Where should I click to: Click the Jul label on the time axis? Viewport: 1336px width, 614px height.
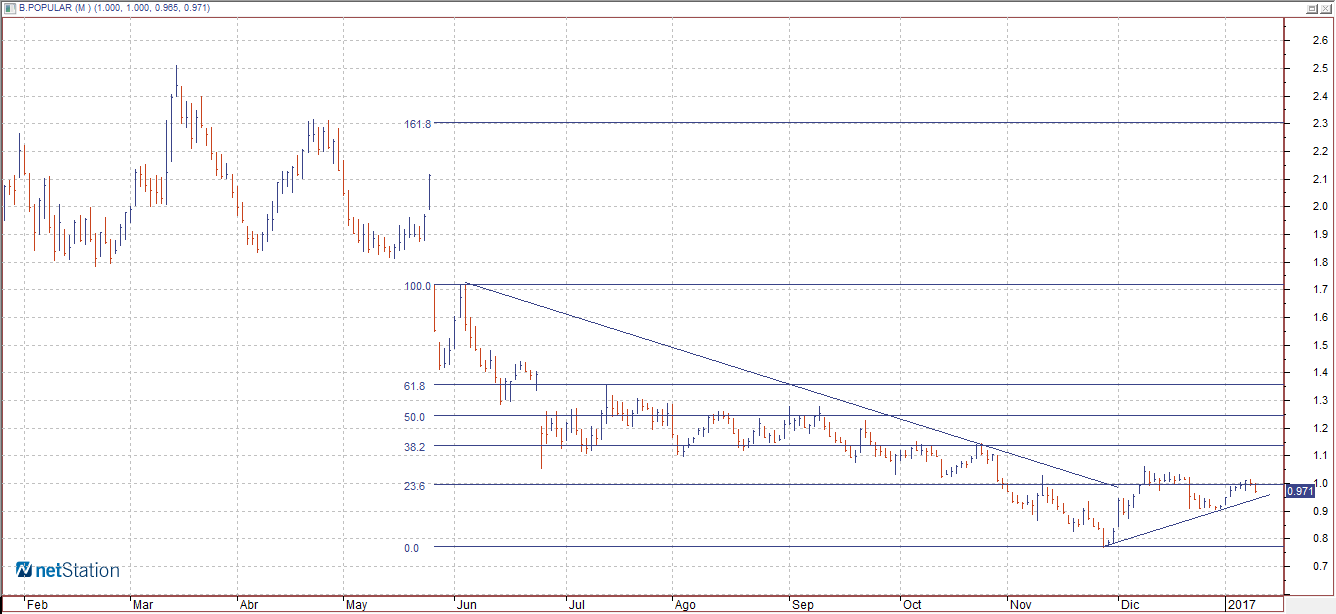[x=576, y=605]
